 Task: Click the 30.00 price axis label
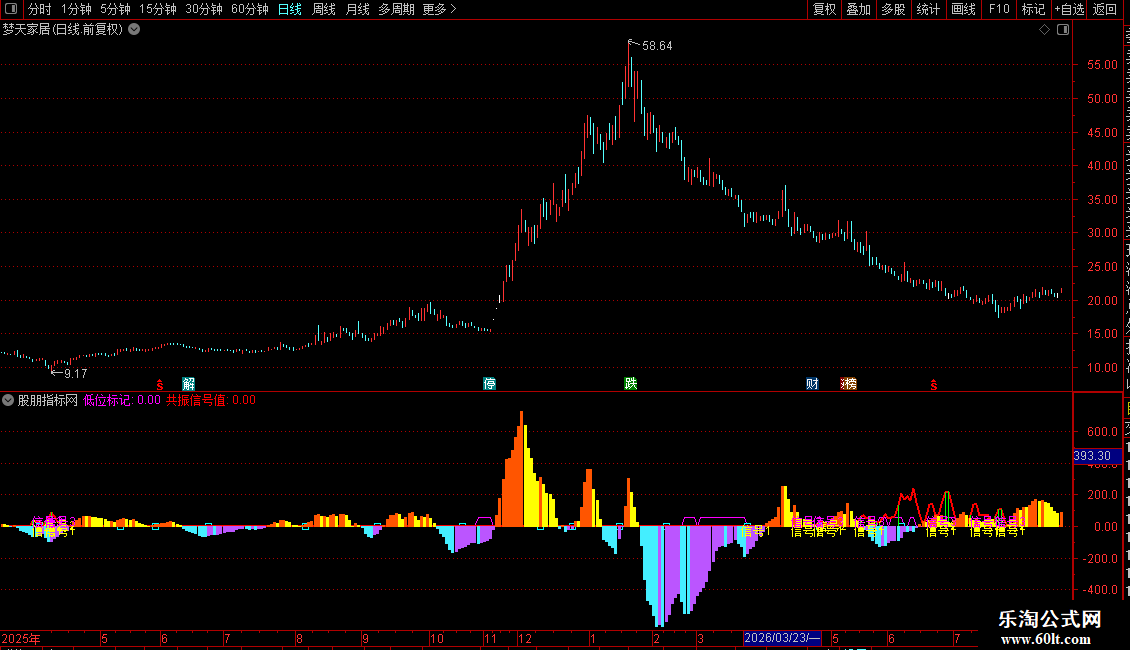tap(1103, 233)
